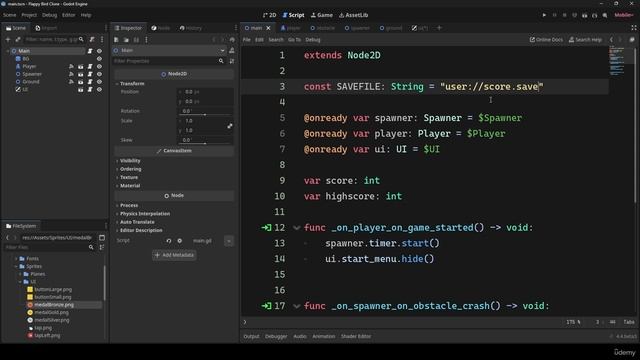Switch to the Game workspace
The height and width of the screenshot is (360, 640).
coord(322,15)
